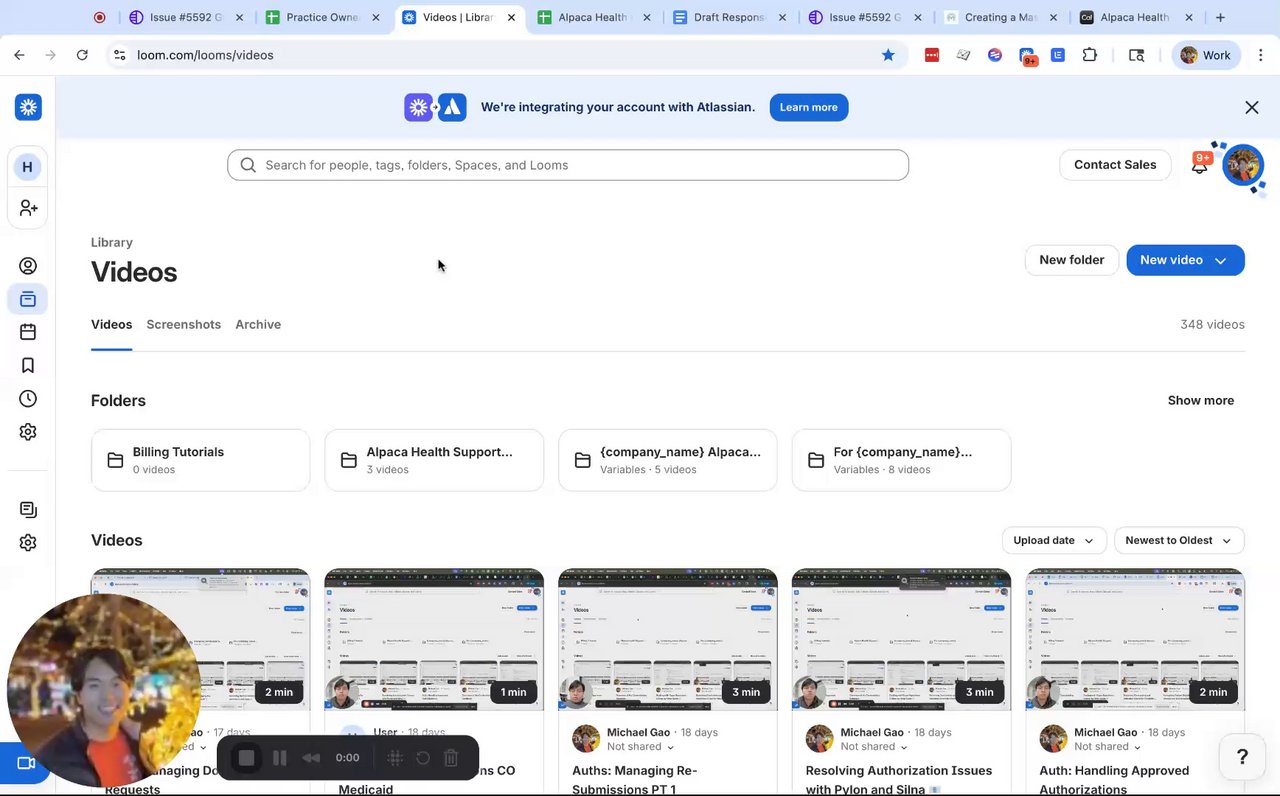Open the bookmark Watch Later icon
Image resolution: width=1280 pixels, height=796 pixels.
click(x=28, y=365)
